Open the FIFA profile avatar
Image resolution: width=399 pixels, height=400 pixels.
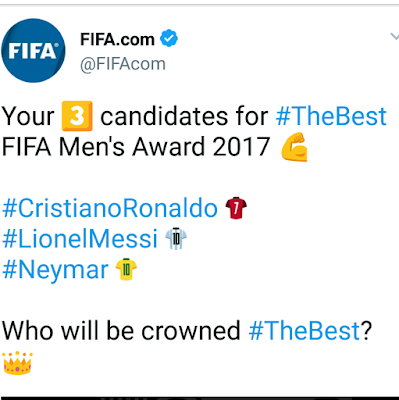pyautogui.click(x=33, y=50)
